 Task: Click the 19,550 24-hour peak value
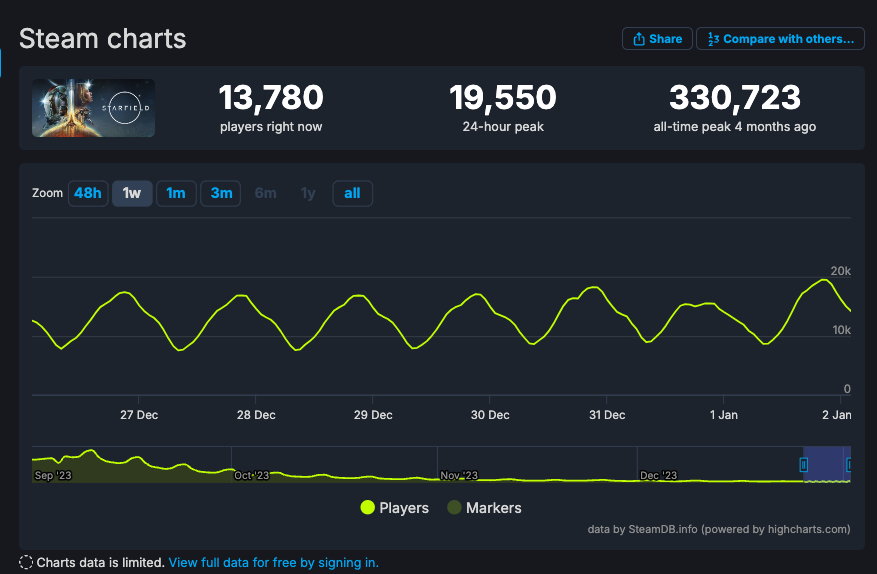(x=503, y=97)
